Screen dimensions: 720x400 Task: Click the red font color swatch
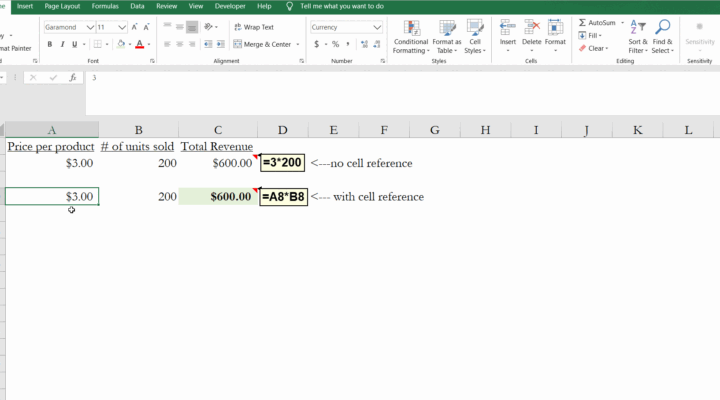[138, 44]
